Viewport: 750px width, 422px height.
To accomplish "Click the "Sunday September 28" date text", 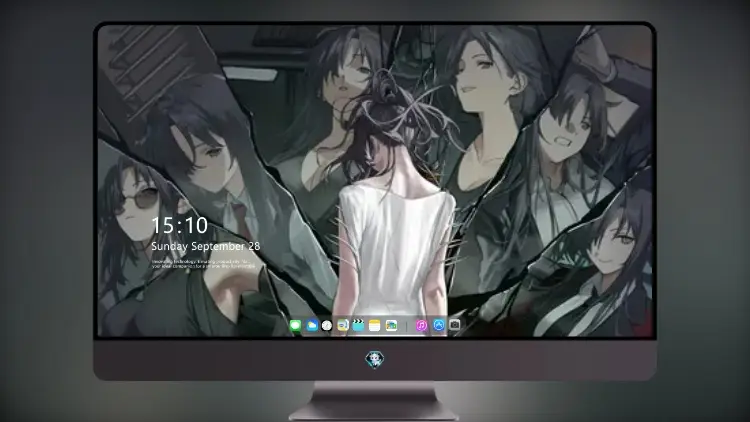I will [x=206, y=246].
